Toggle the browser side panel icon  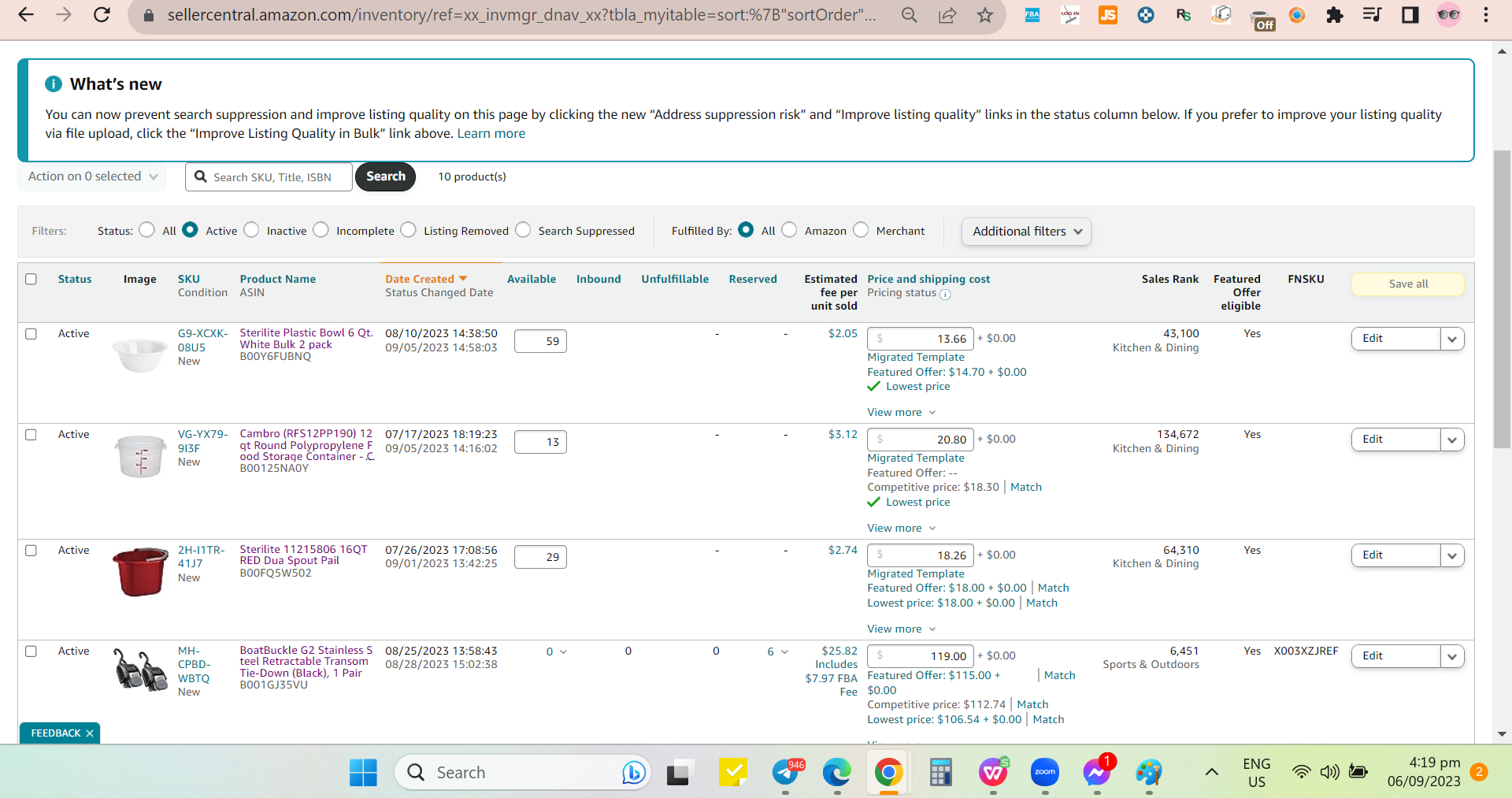[1410, 15]
